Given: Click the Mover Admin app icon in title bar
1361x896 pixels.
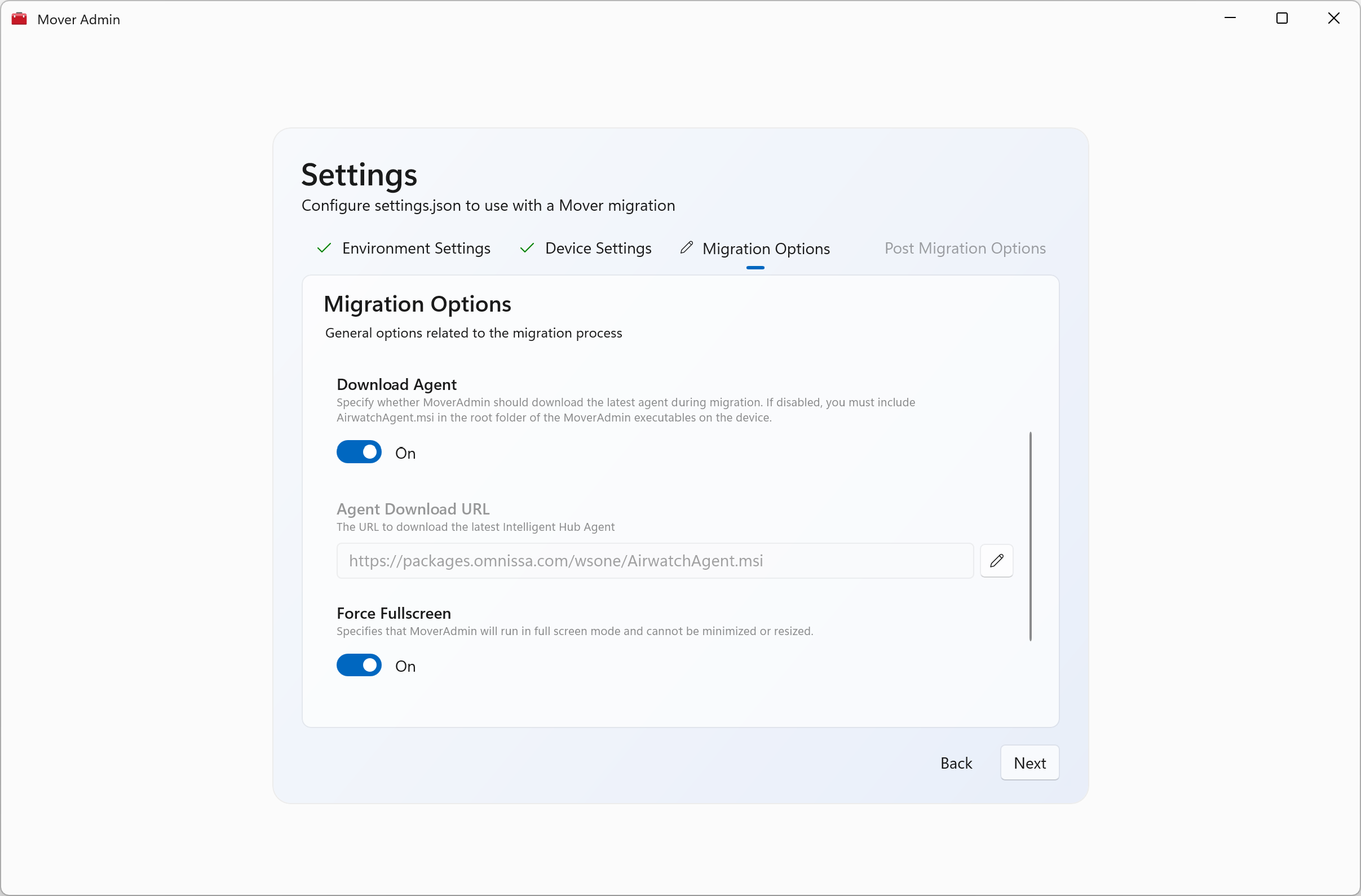Looking at the screenshot, I should pyautogui.click(x=19, y=19).
